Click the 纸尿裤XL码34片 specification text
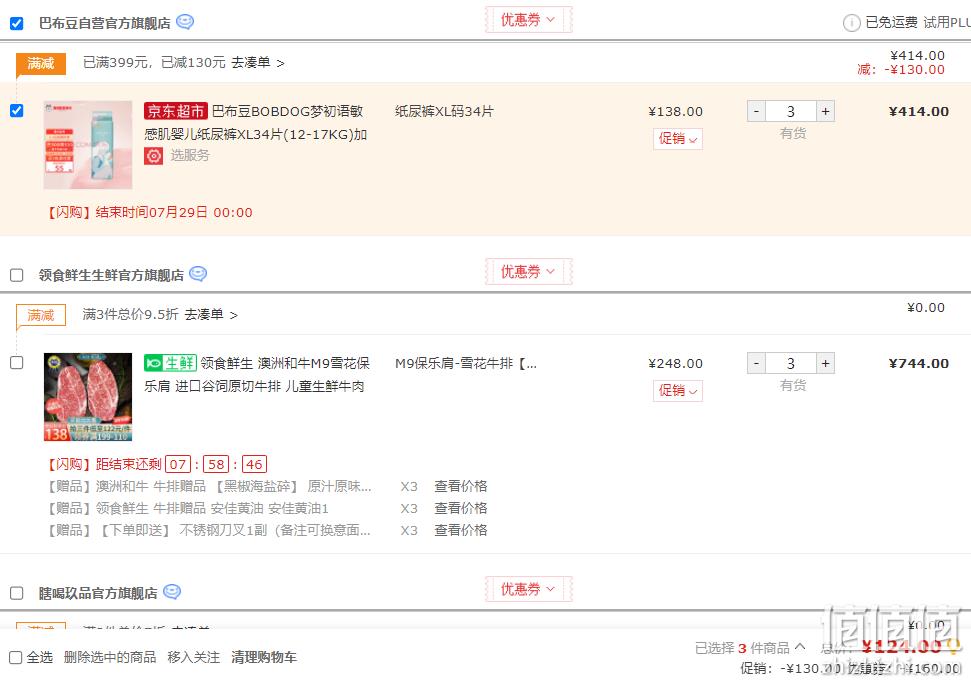 coord(444,111)
